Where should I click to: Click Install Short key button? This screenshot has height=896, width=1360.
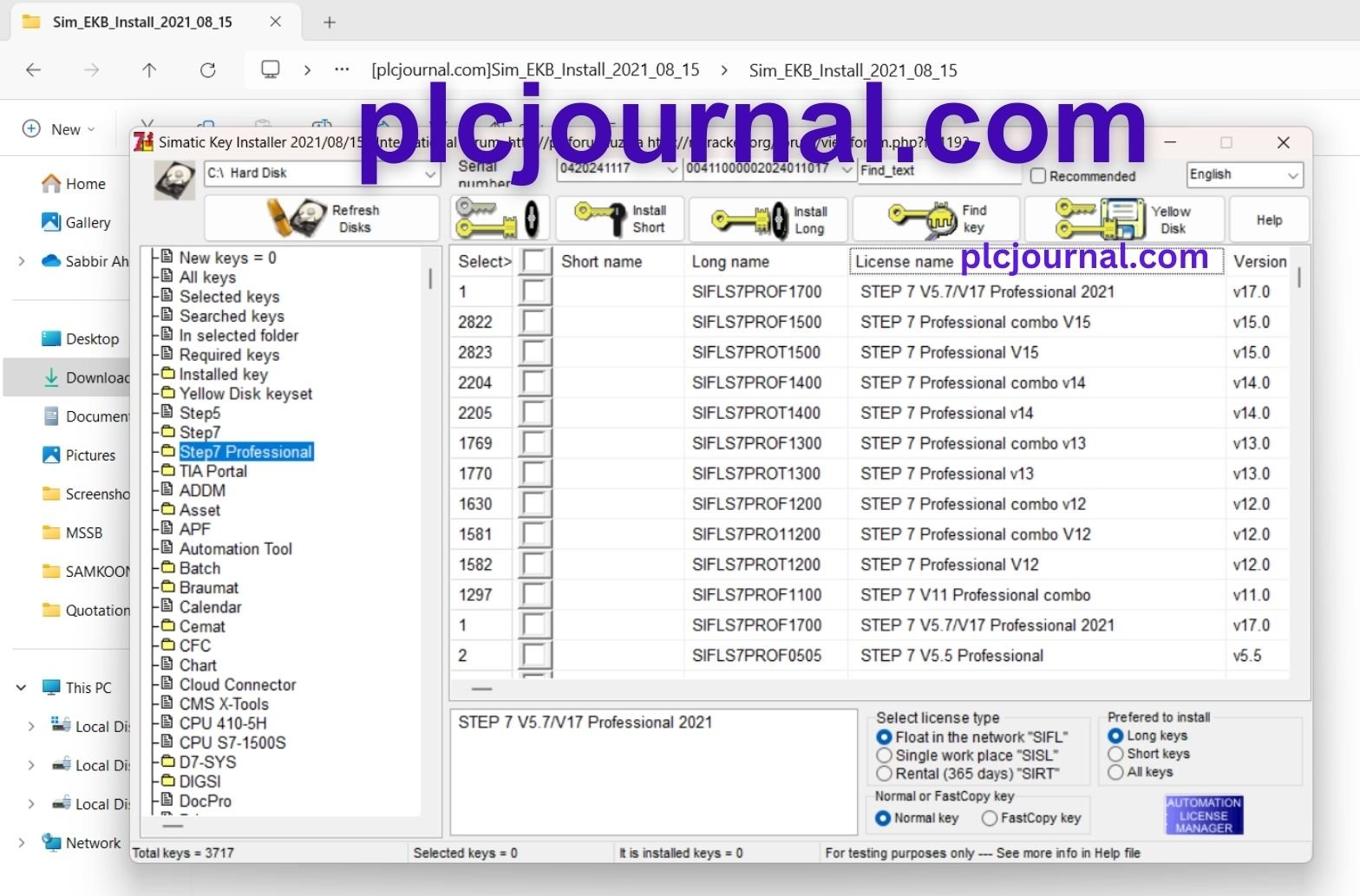point(619,219)
